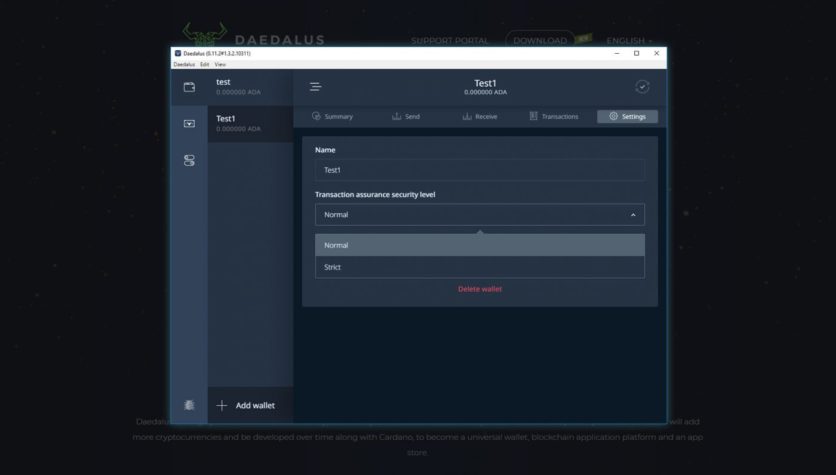Click the Delete wallet link
This screenshot has height=475, width=836.
pos(480,289)
